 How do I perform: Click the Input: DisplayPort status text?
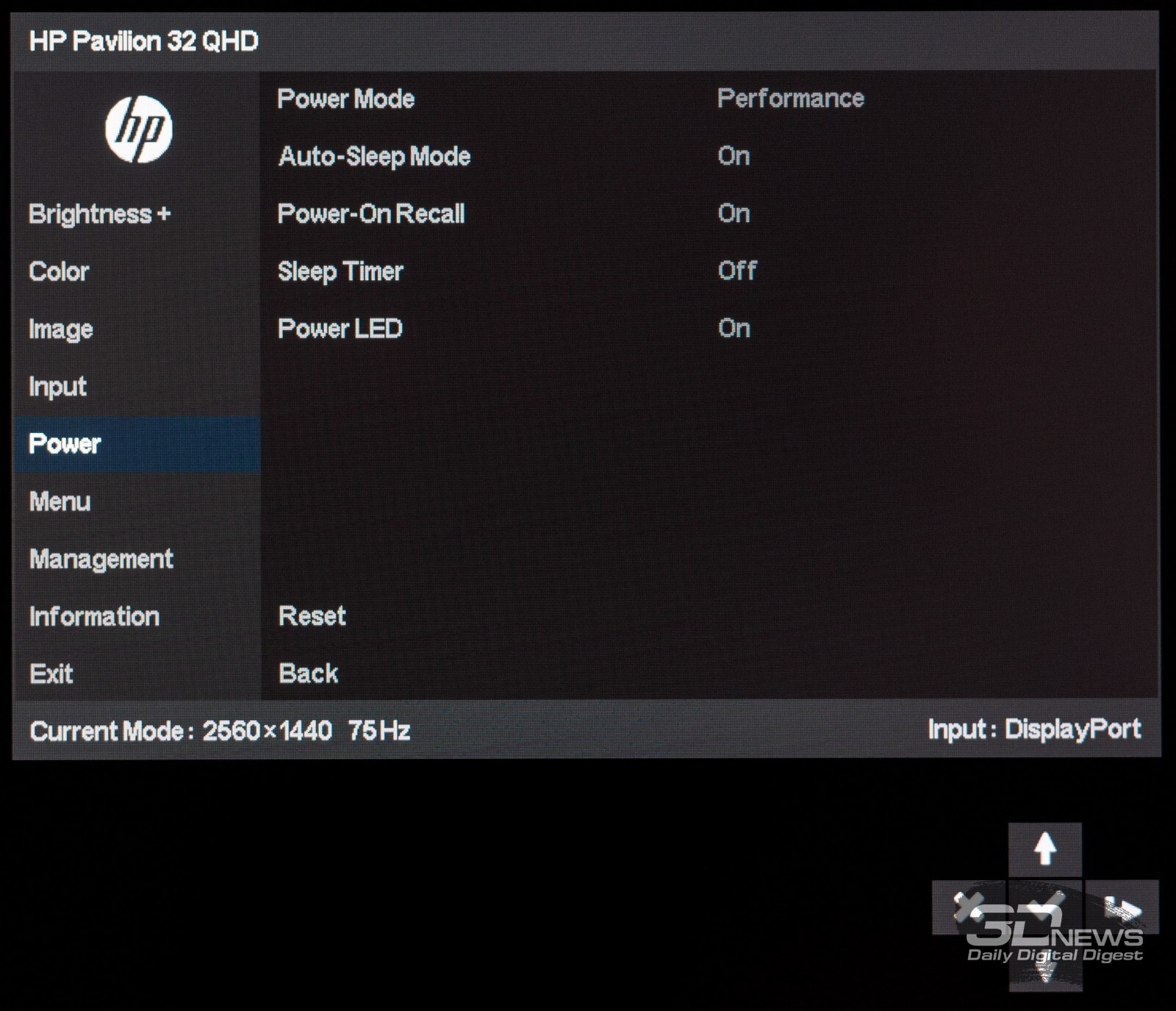pos(1035,729)
